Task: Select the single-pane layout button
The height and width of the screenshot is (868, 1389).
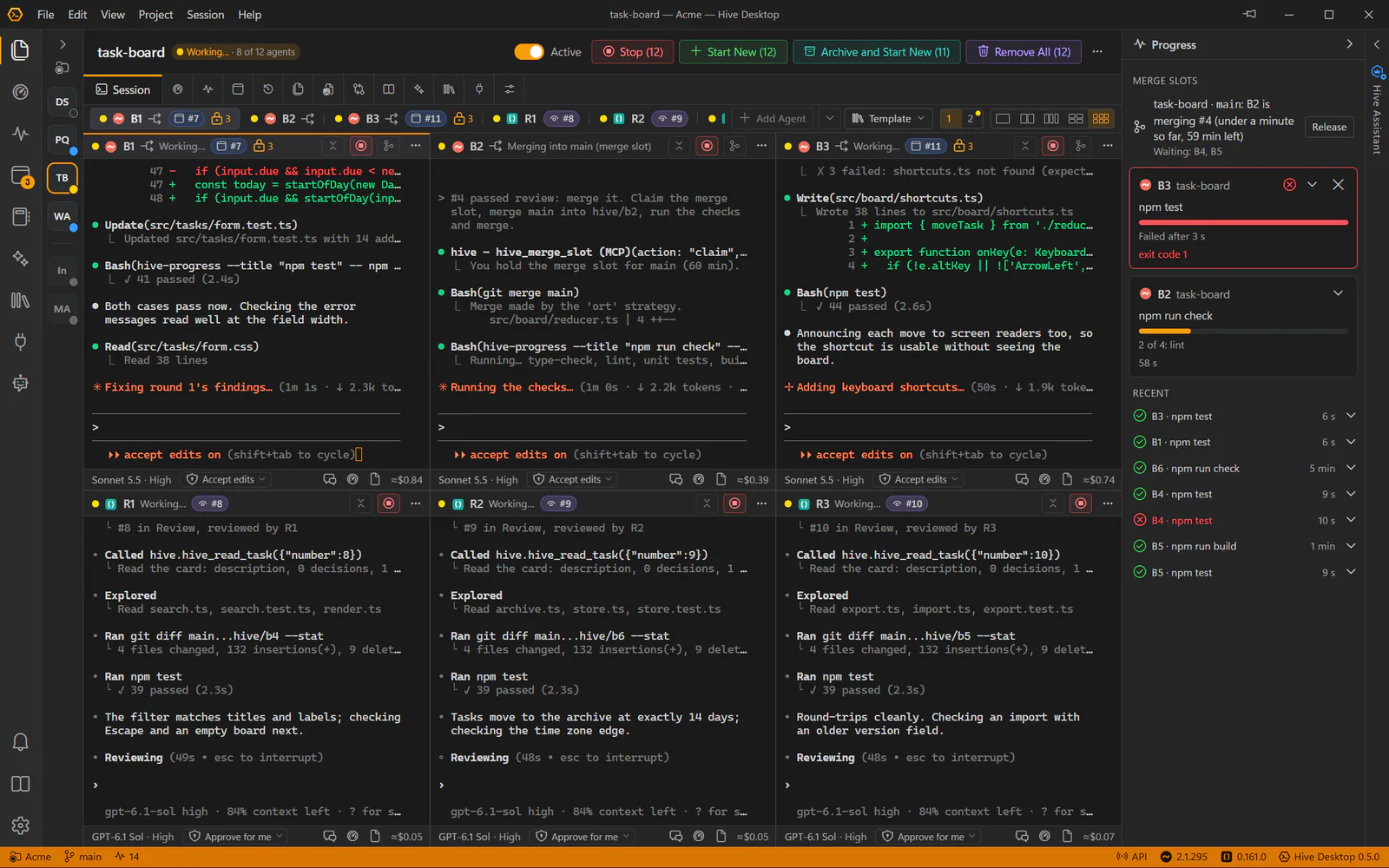Action: (1003, 118)
